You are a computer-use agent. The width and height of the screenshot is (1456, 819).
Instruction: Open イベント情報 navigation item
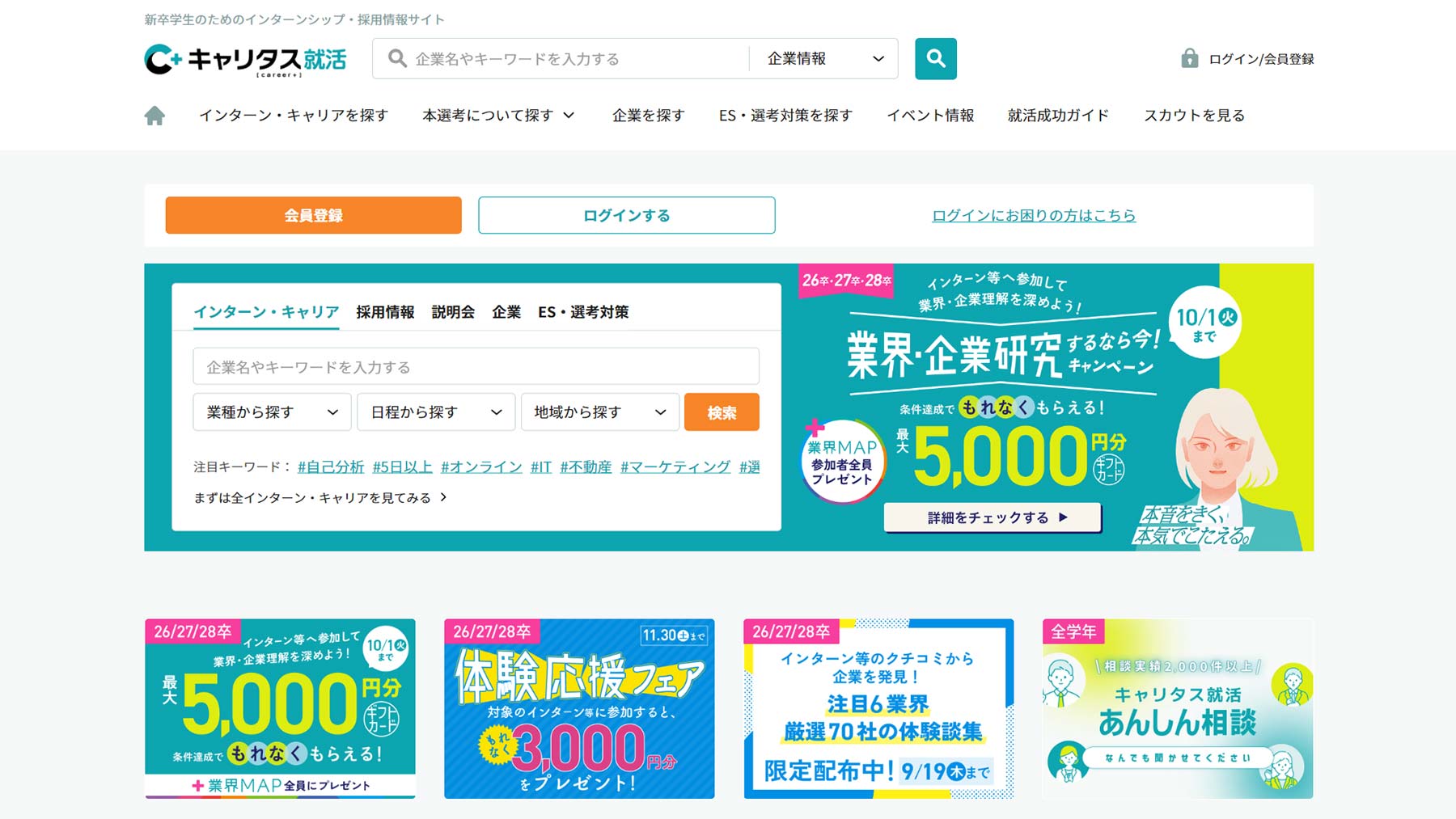click(930, 116)
